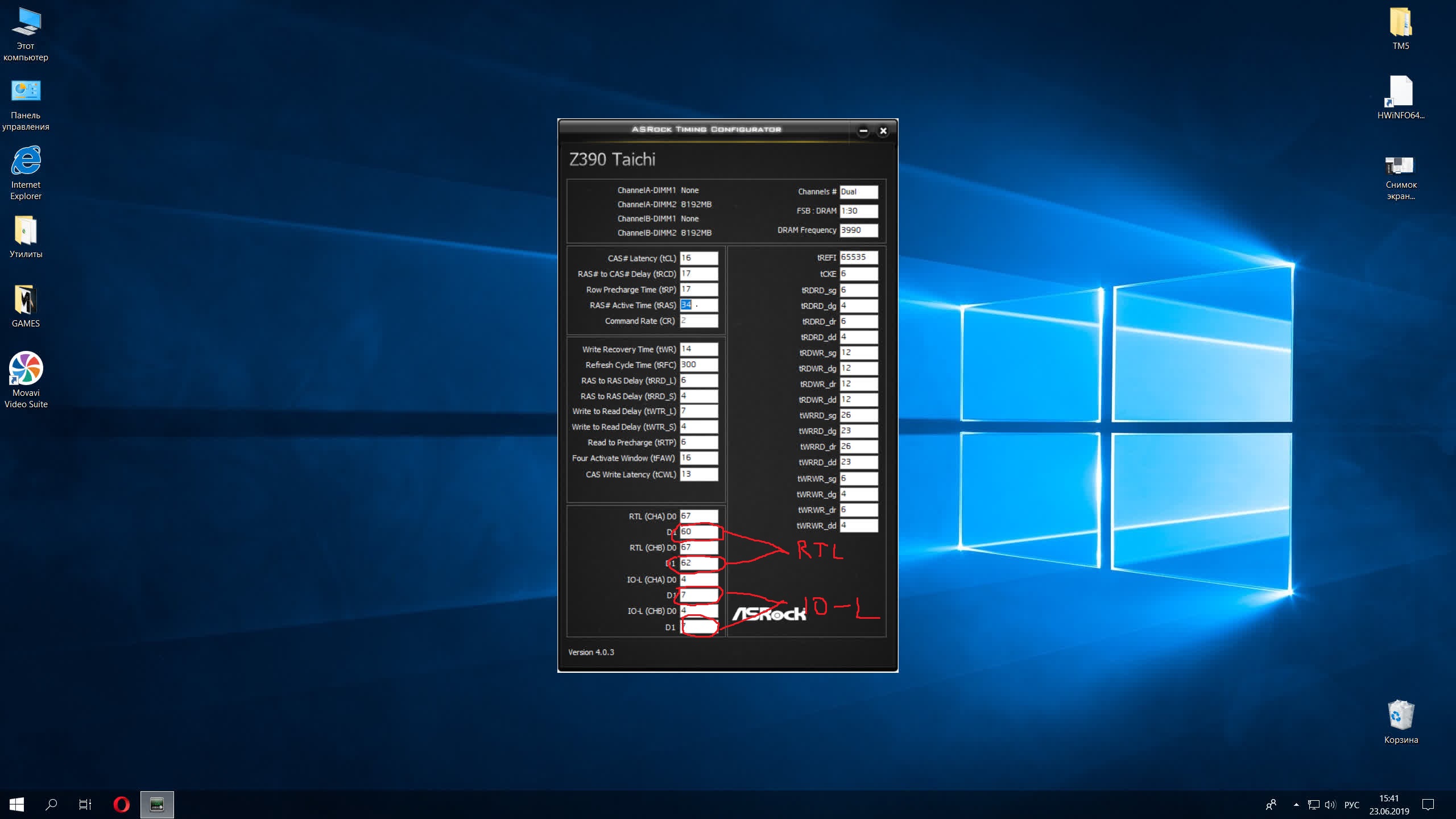This screenshot has width=1456, height=819.
Task: Select the HWiNFO64 shortcut icon
Action: point(1400,92)
